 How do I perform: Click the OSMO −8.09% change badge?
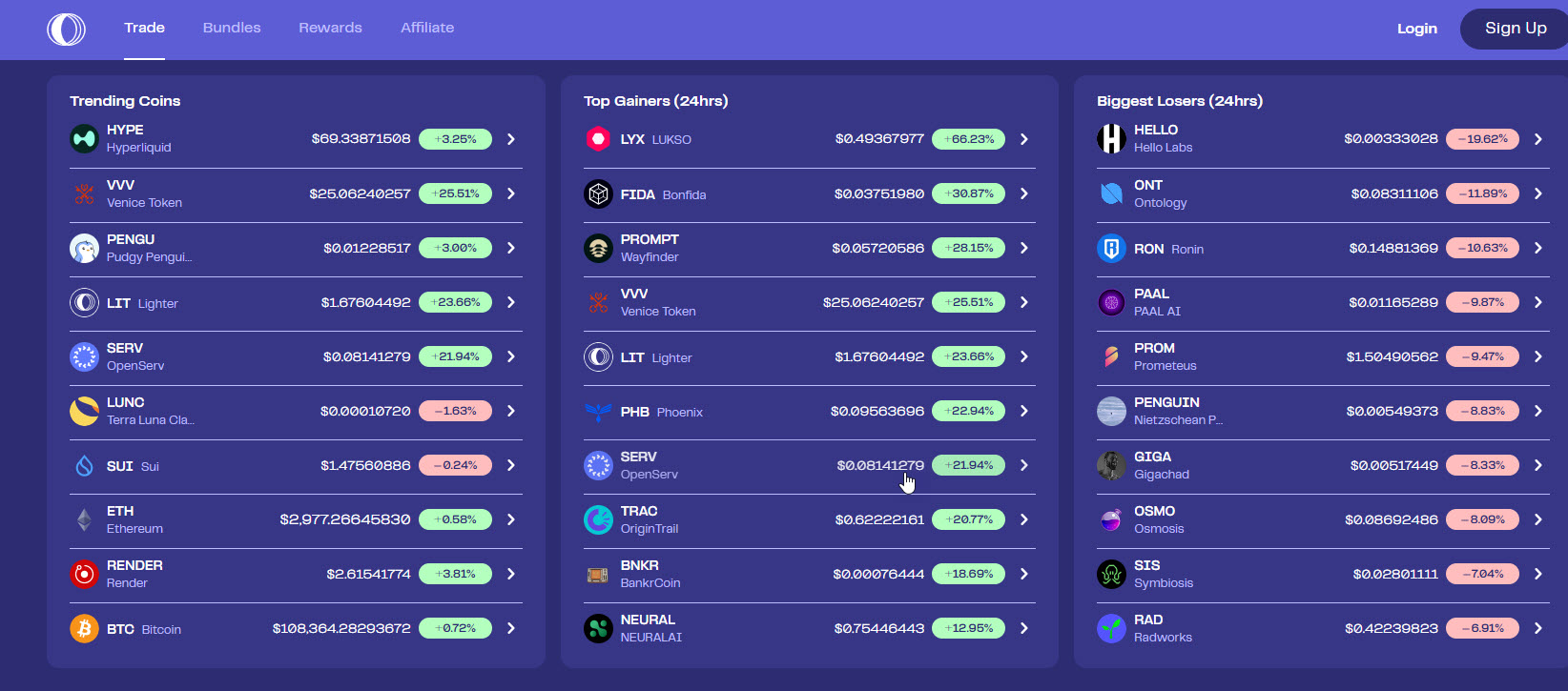coord(1482,519)
